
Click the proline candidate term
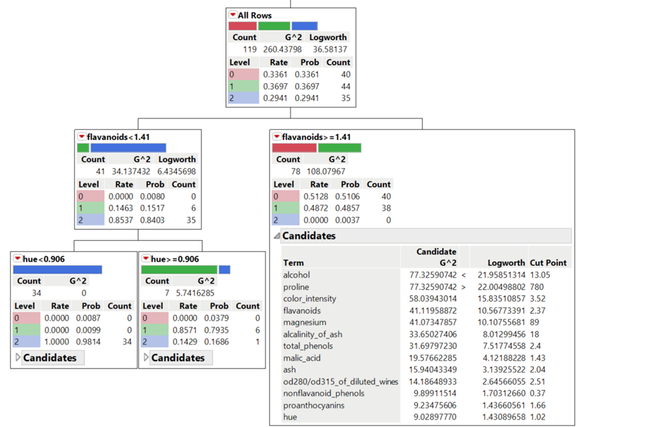(296, 287)
